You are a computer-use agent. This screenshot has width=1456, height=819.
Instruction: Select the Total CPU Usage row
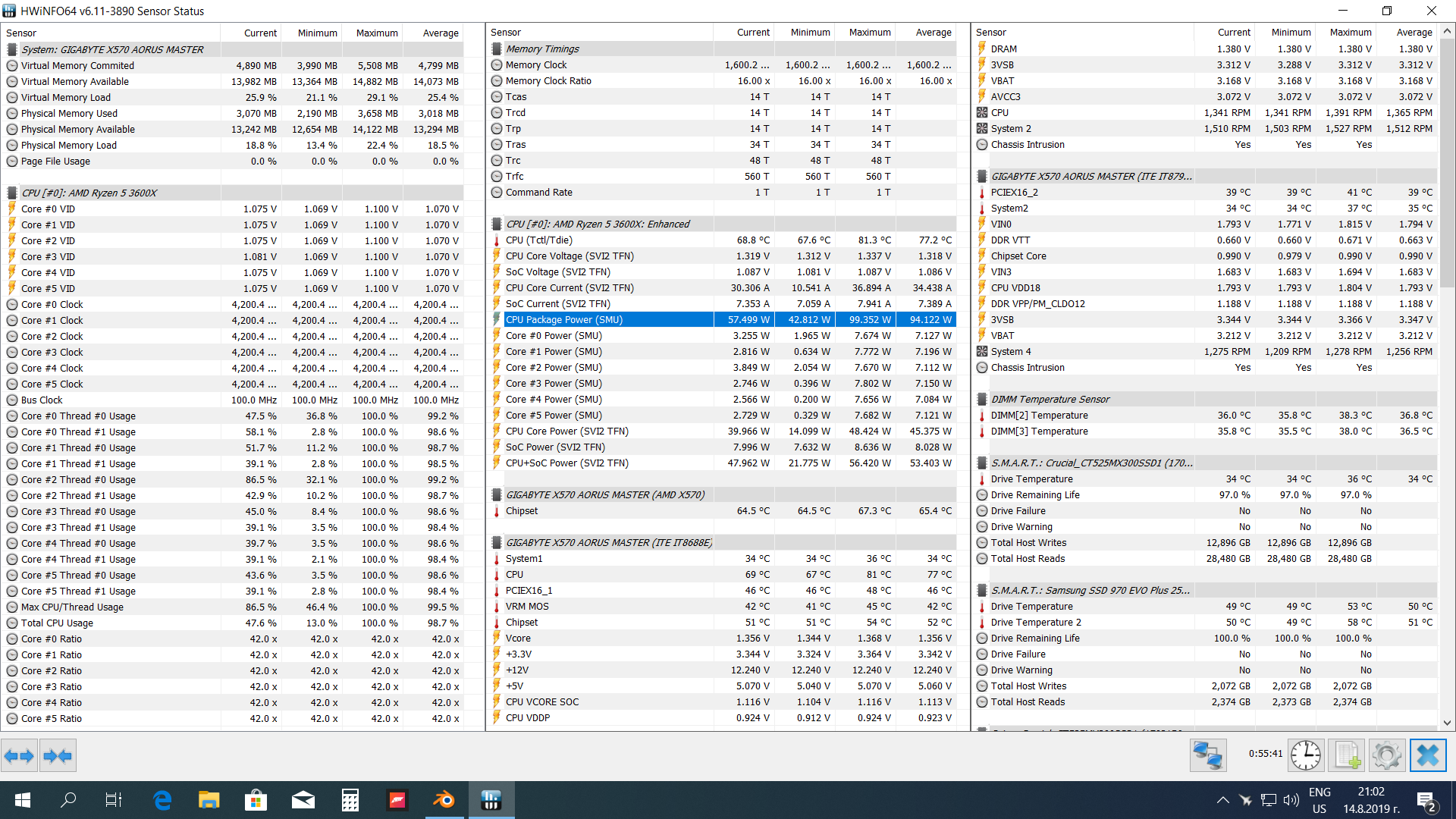pyautogui.click(x=233, y=623)
